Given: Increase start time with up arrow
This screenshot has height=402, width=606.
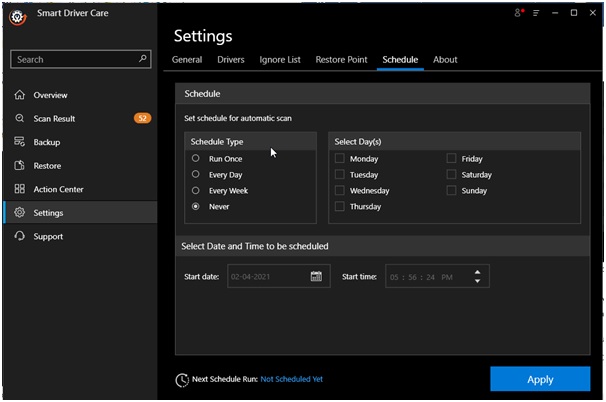Looking at the screenshot, I should 477,272.
